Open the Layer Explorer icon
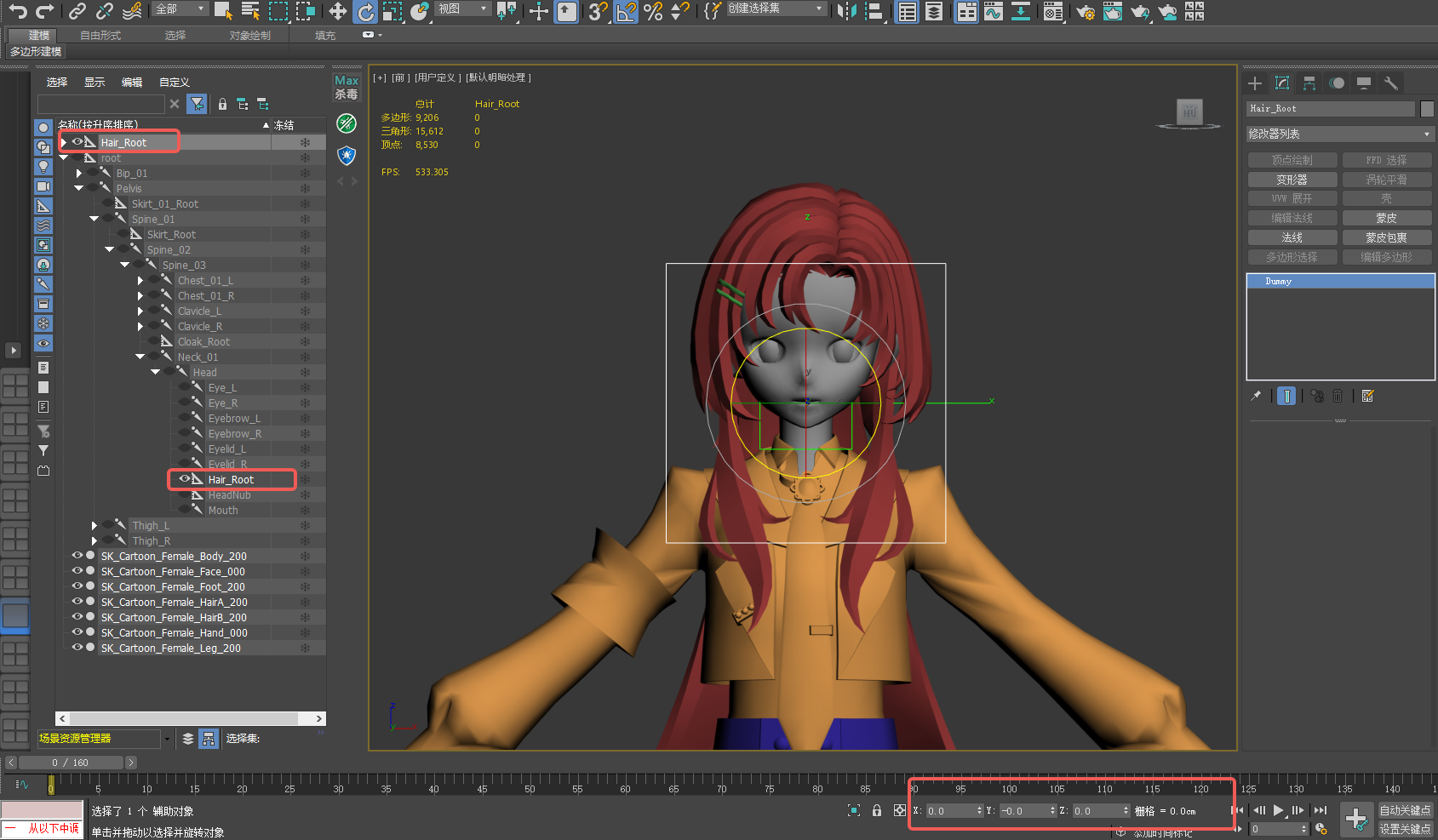The width and height of the screenshot is (1438, 840). tap(934, 10)
